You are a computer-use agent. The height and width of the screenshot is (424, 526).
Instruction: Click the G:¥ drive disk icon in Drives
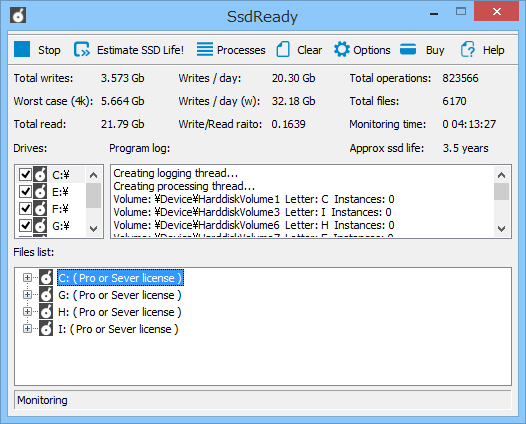point(40,226)
